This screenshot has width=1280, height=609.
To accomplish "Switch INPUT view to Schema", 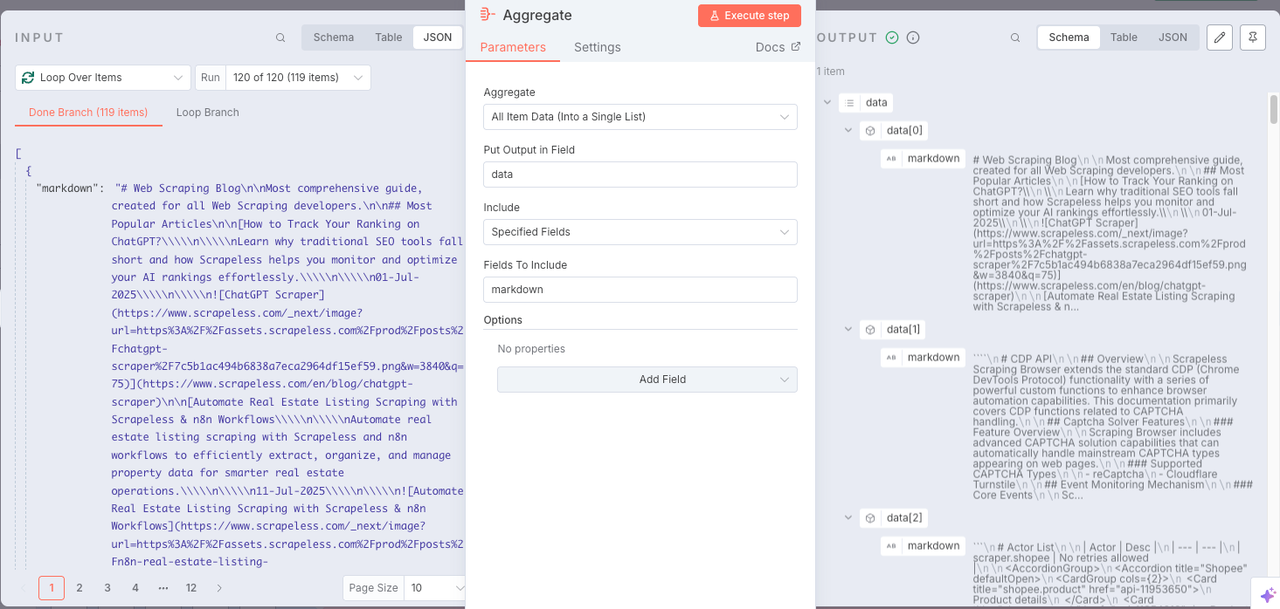I will tap(333, 37).
